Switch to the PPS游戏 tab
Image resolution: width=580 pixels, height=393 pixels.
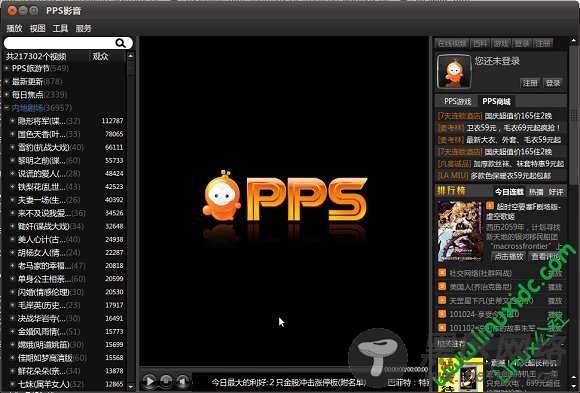point(458,101)
